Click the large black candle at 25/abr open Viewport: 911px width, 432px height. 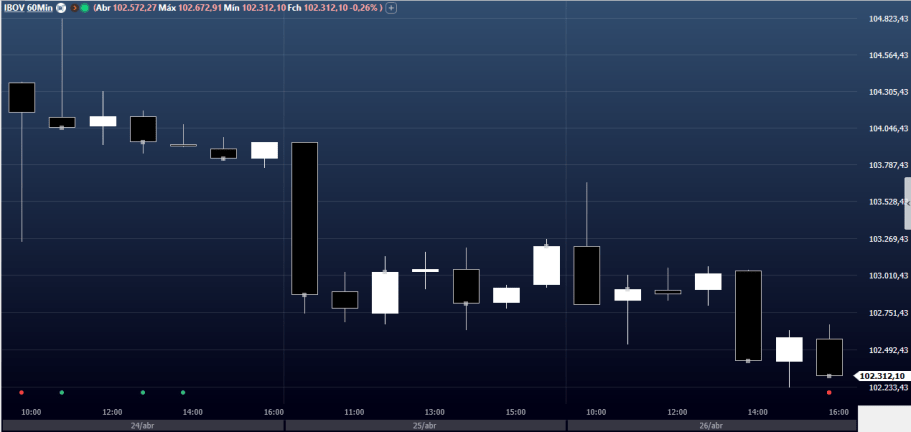(304, 218)
